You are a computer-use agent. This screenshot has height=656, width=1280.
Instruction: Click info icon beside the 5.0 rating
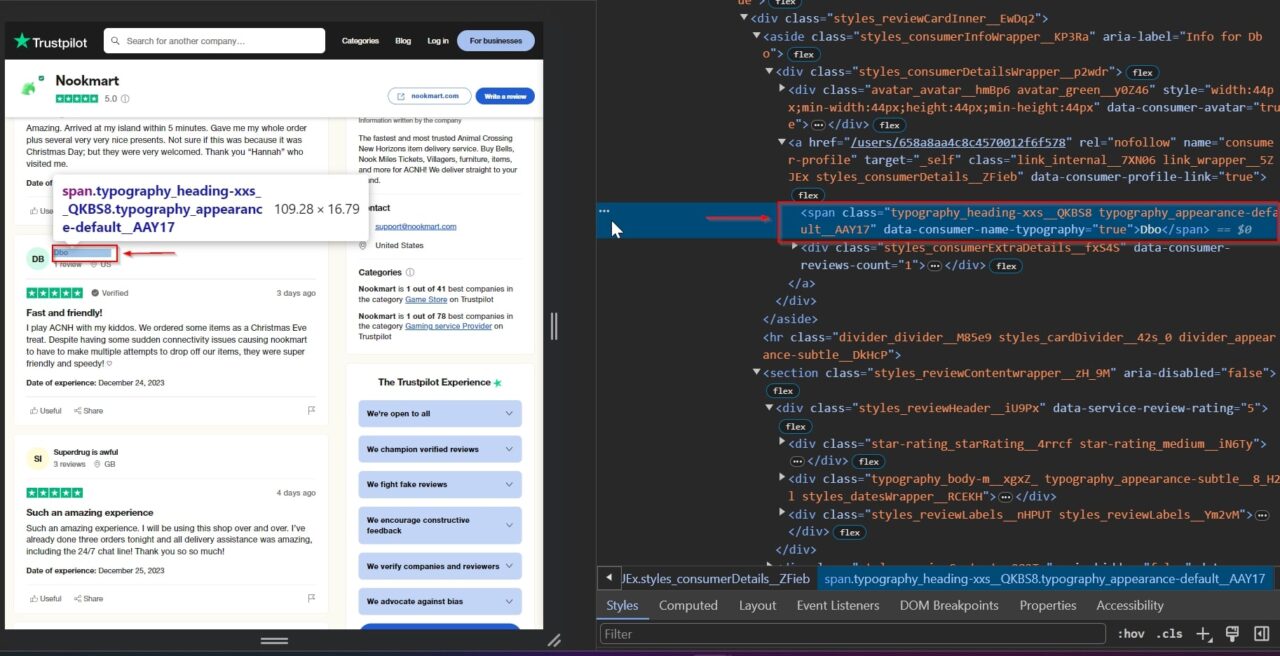pos(125,99)
